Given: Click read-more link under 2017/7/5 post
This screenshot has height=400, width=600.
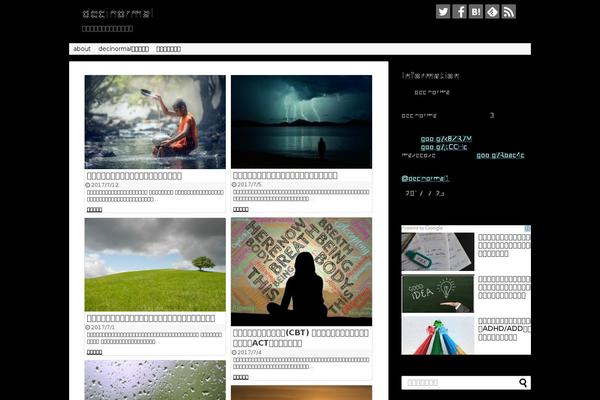Looking at the screenshot, I should tap(241, 209).
